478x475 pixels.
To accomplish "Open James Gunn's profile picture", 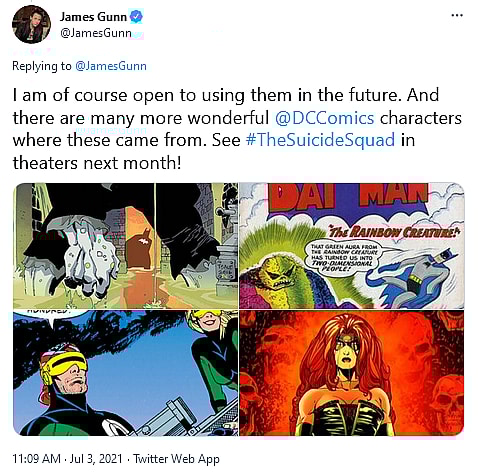I will [31, 25].
